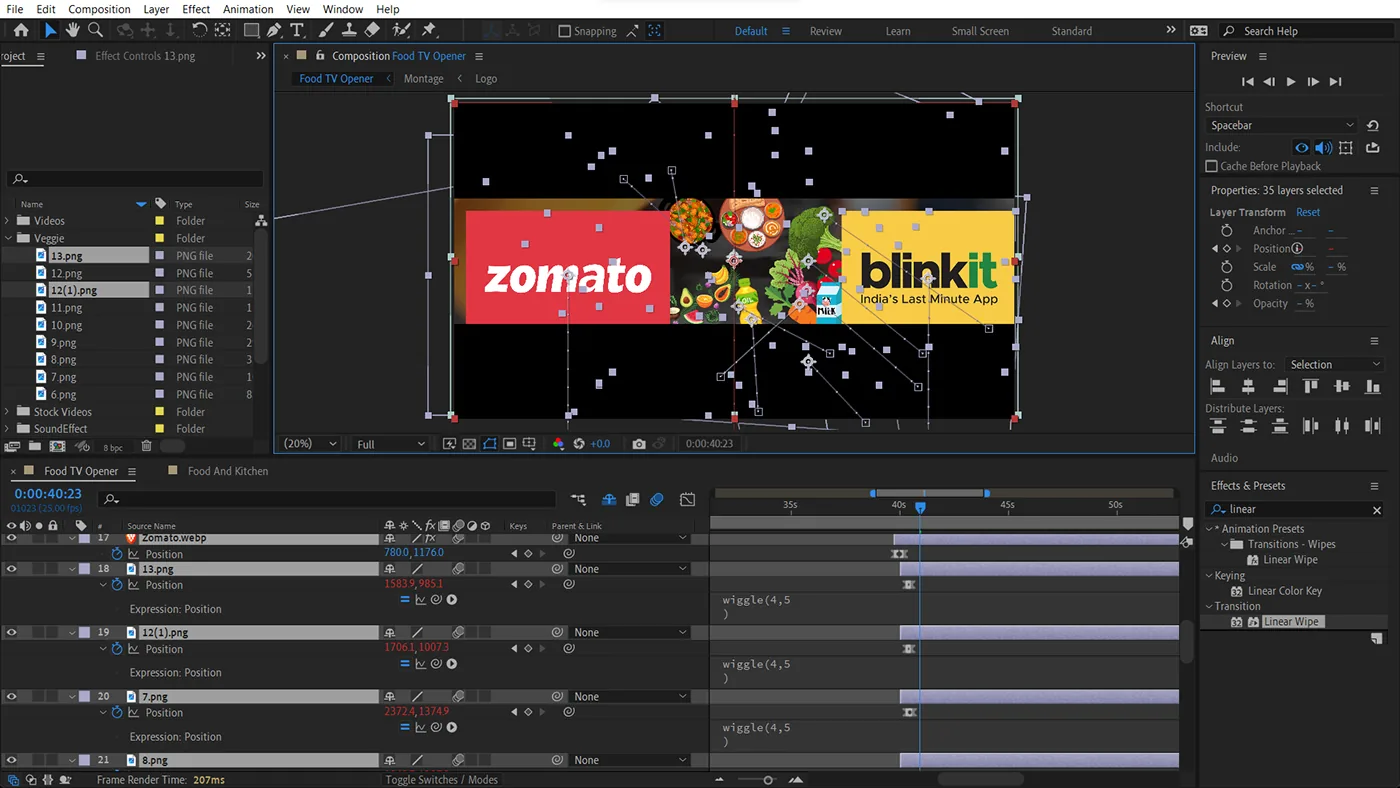Align selected layers to top edge
This screenshot has width=1400, height=788.
pos(1310,387)
